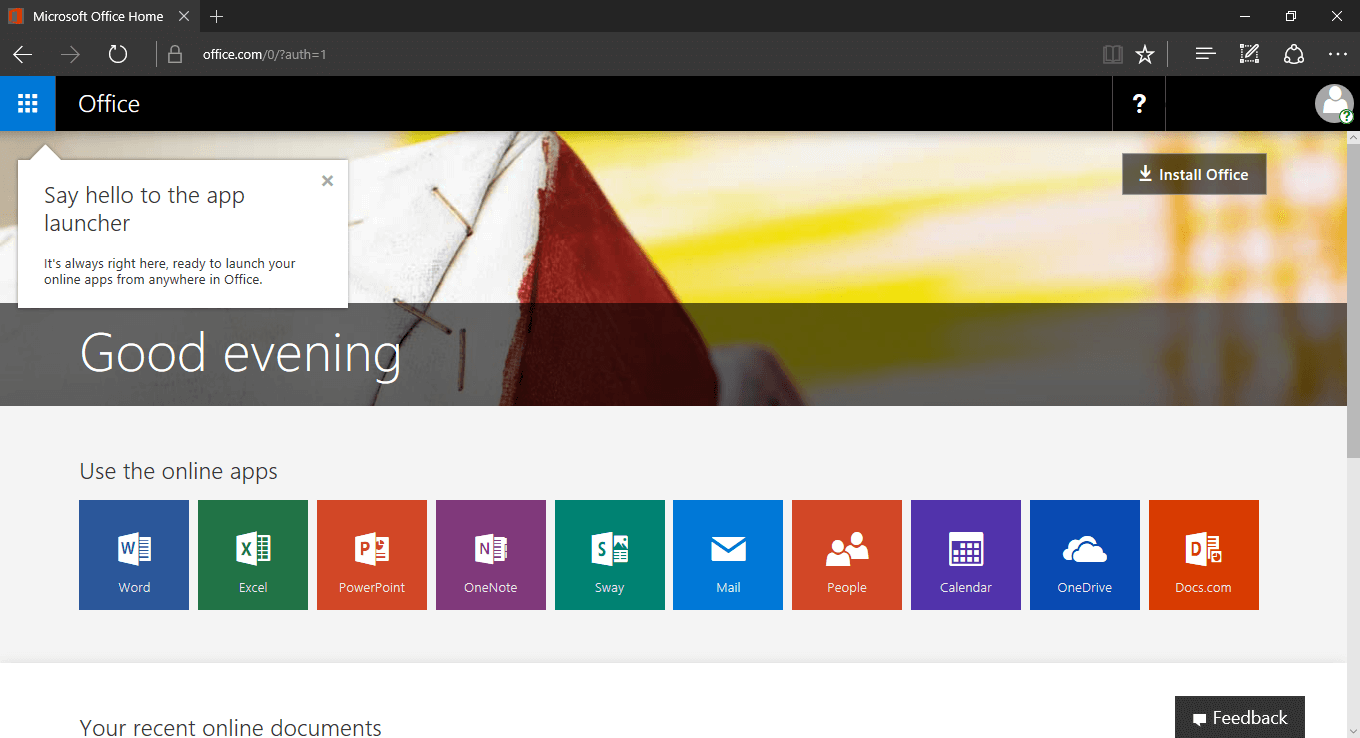Click 'Say hello to the app launcher' text

[145, 209]
